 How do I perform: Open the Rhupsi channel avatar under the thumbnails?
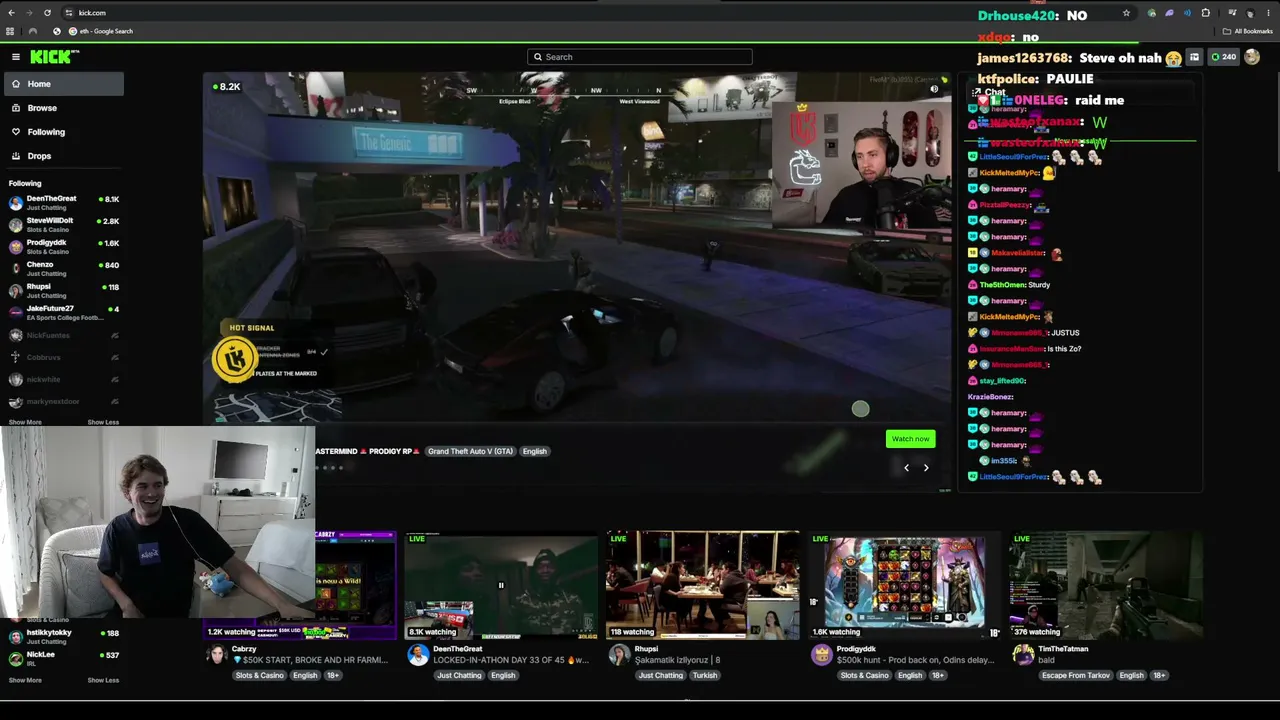(x=620, y=654)
